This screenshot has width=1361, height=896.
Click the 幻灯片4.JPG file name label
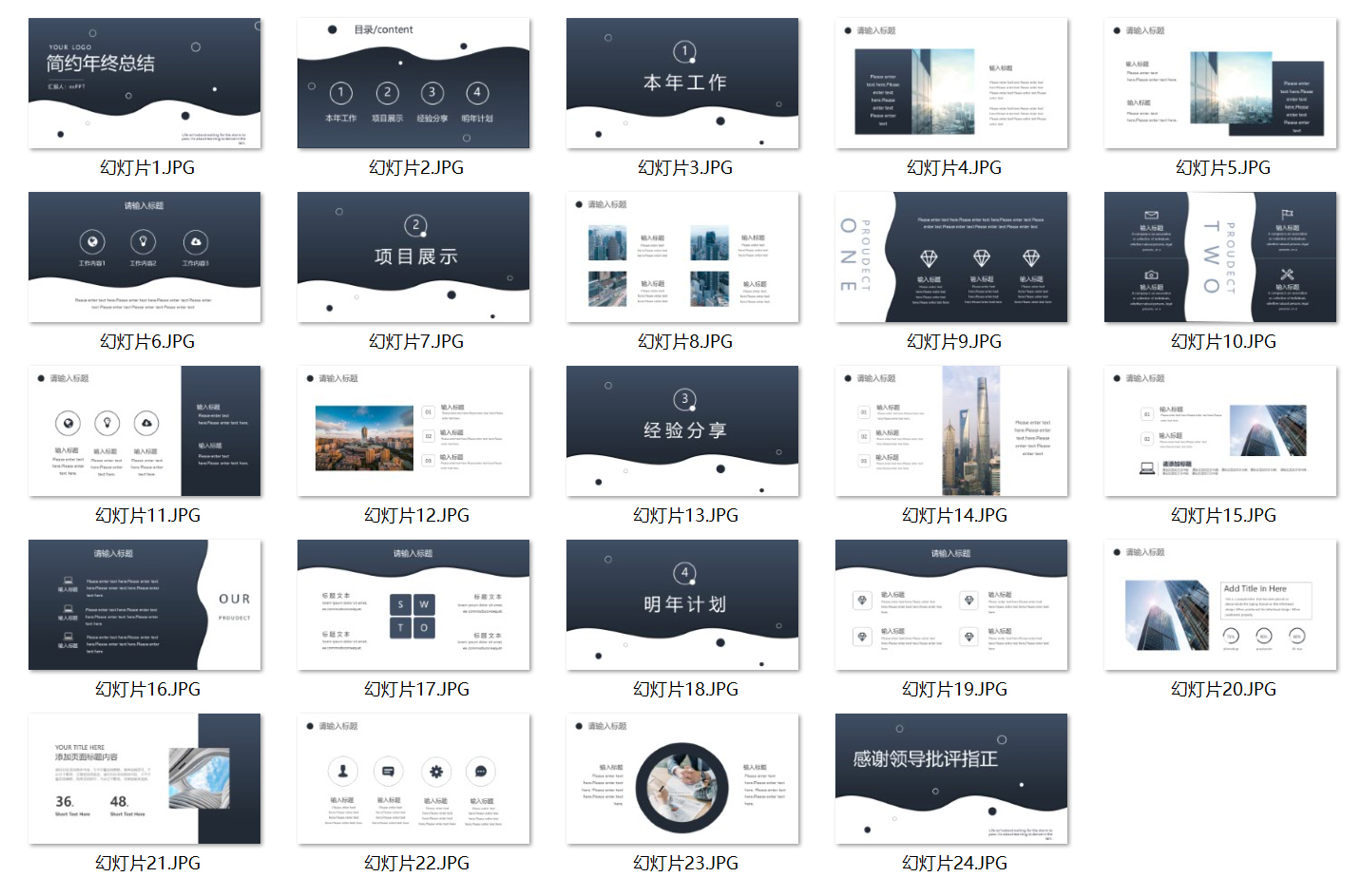tap(954, 168)
